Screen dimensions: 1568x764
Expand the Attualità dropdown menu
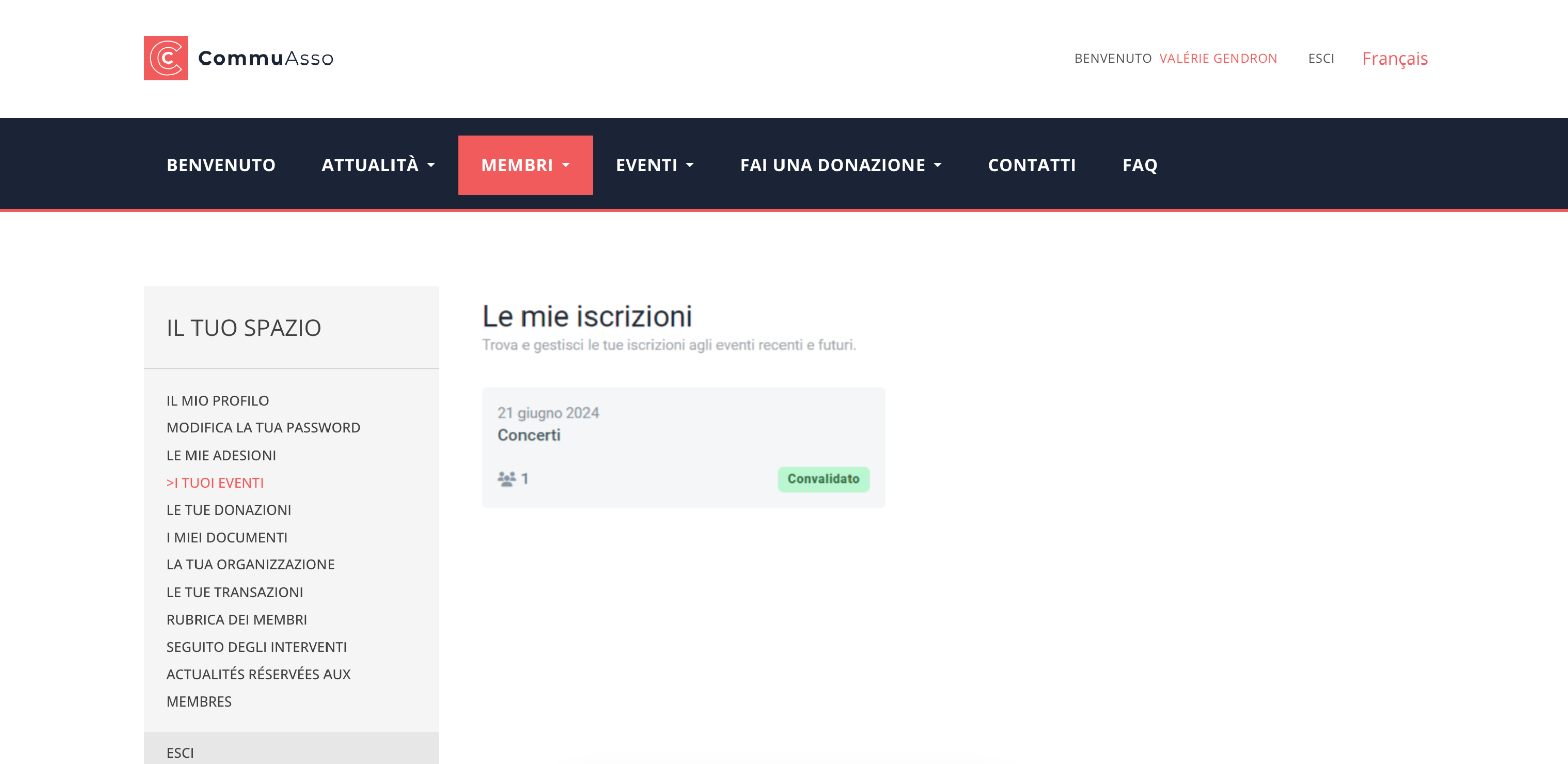pos(378,165)
